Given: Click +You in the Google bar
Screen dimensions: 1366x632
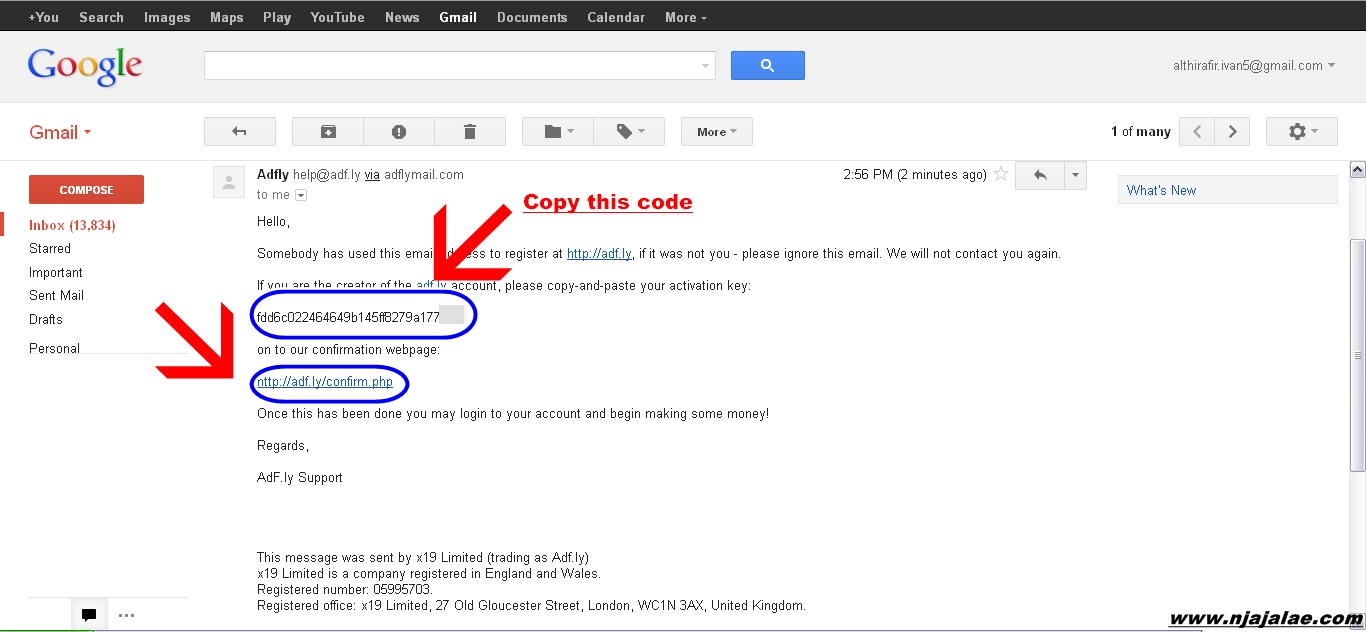Looking at the screenshot, I should pyautogui.click(x=43, y=17).
